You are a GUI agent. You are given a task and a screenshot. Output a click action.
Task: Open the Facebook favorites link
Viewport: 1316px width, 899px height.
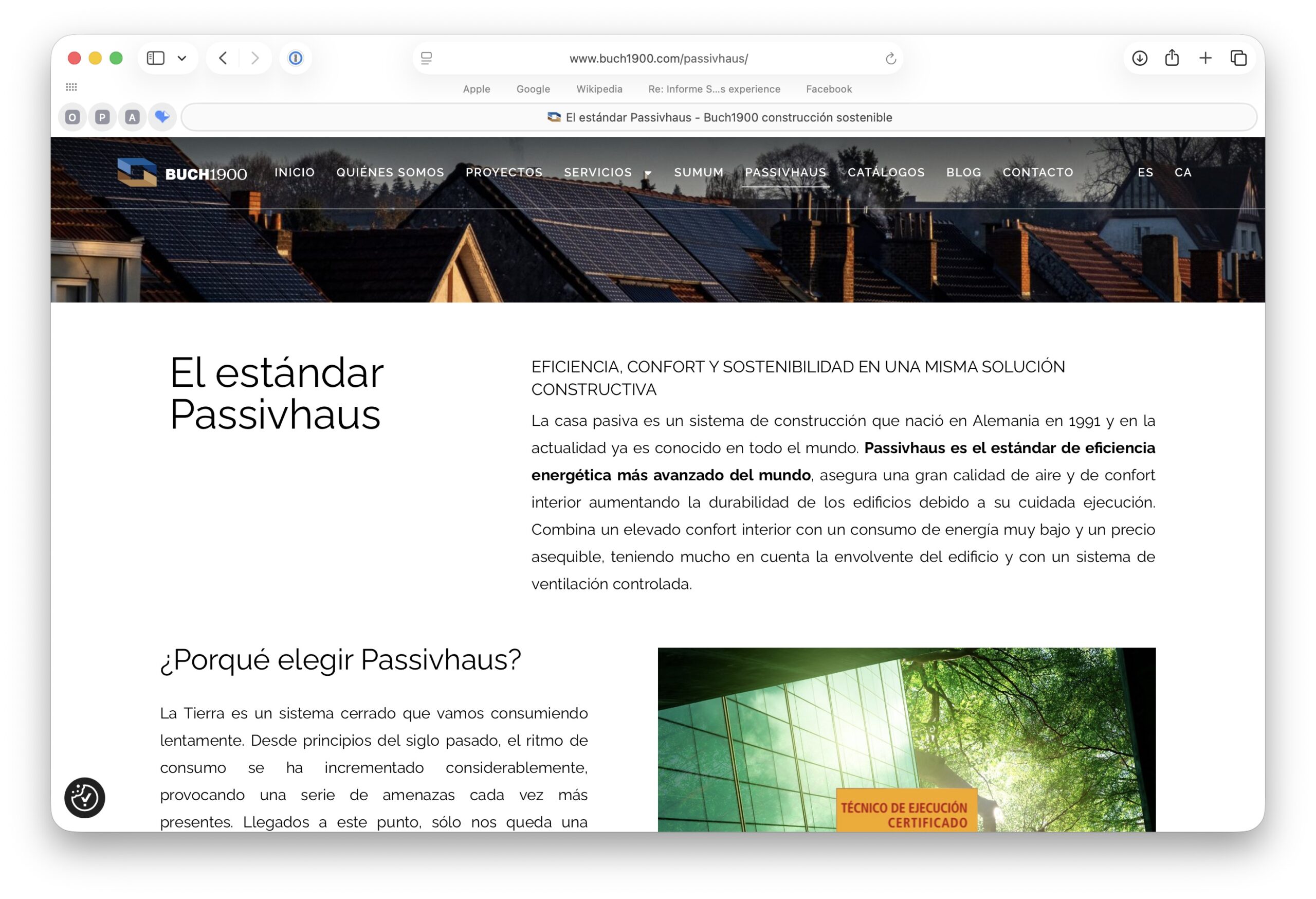[x=829, y=89]
